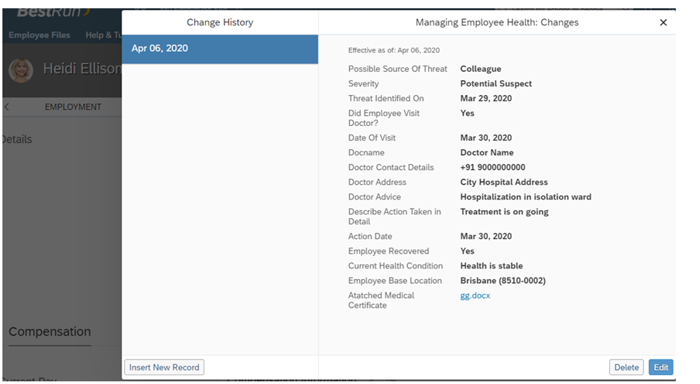Image resolution: width=700 pixels, height=384 pixels.
Task: Click the Brisbane (8510-0002) location value
Action: tap(503, 280)
